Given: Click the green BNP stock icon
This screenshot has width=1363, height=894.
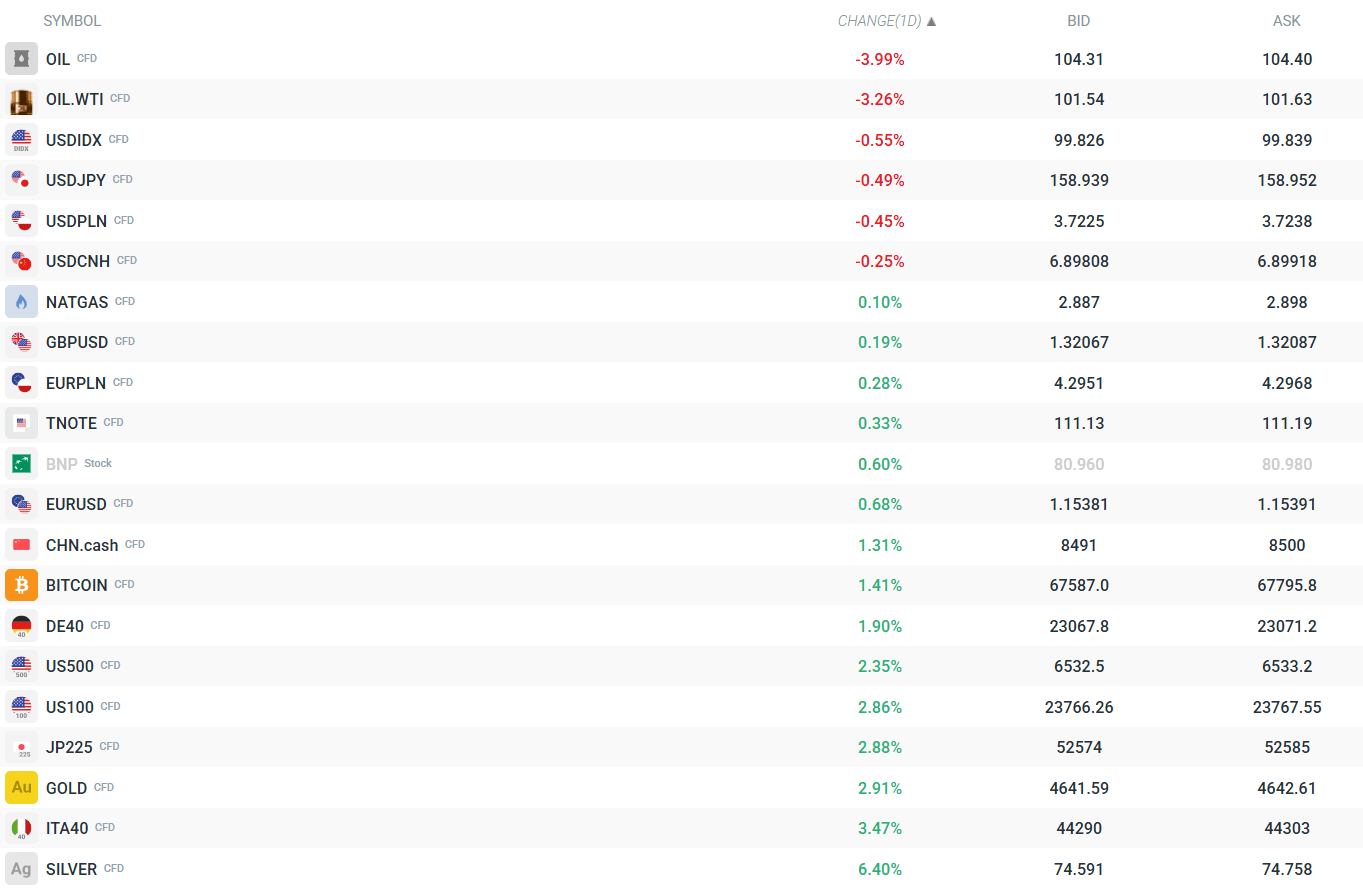Looking at the screenshot, I should [x=21, y=464].
